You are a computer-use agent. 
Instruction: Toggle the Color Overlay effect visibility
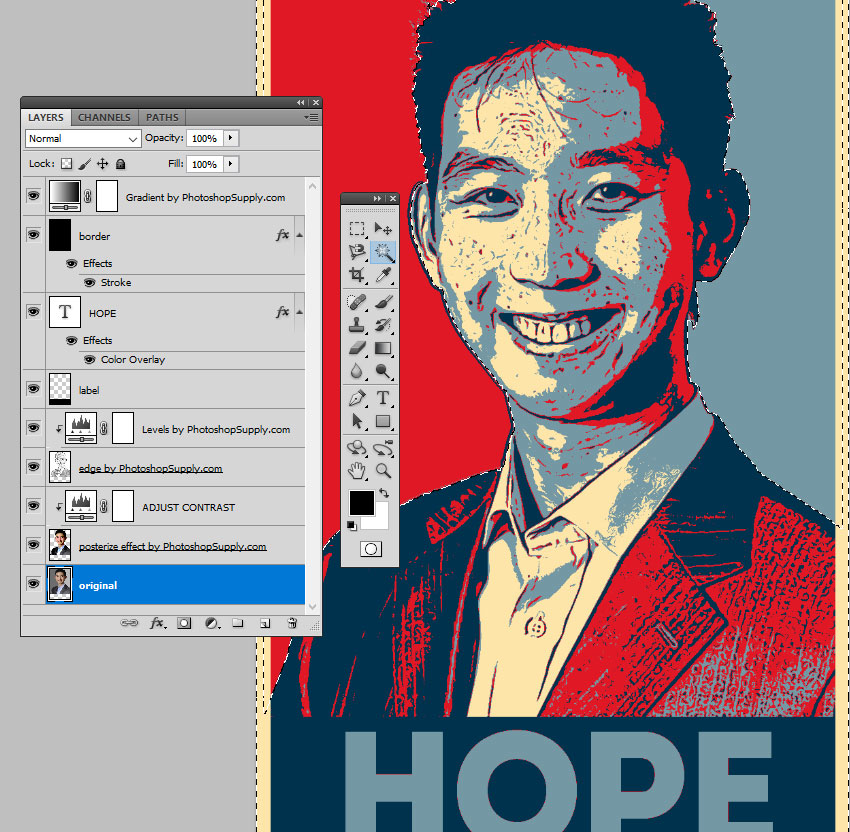[89, 359]
